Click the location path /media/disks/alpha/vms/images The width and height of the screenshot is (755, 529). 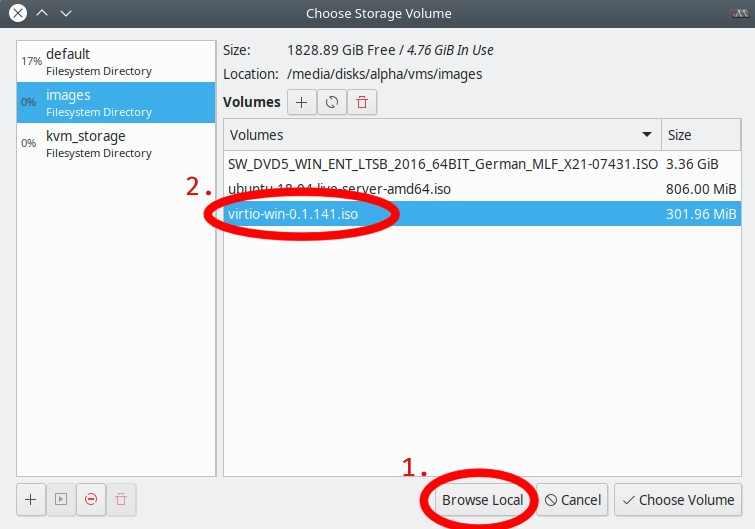(x=384, y=74)
